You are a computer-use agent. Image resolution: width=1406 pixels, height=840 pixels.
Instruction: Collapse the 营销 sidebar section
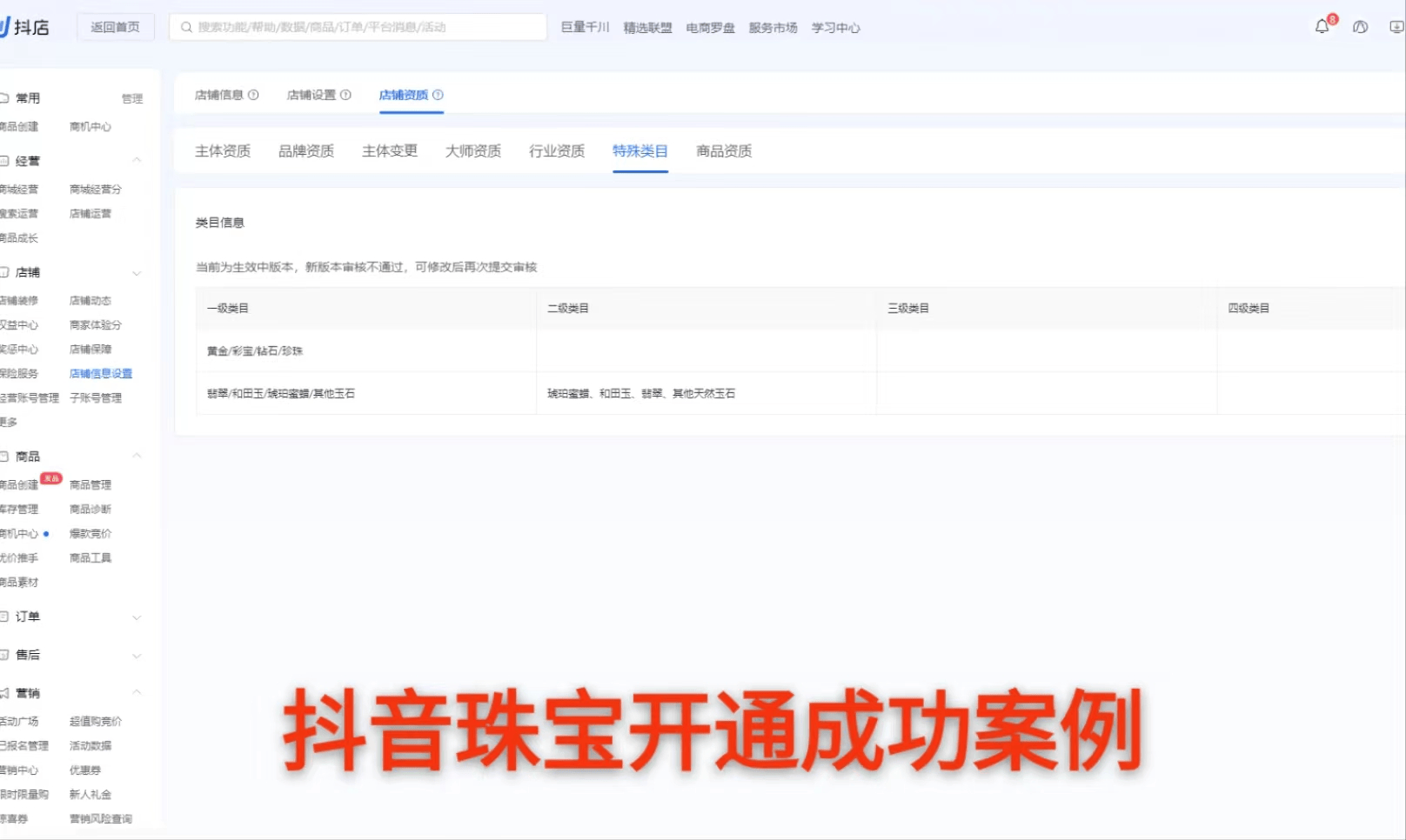[x=137, y=693]
